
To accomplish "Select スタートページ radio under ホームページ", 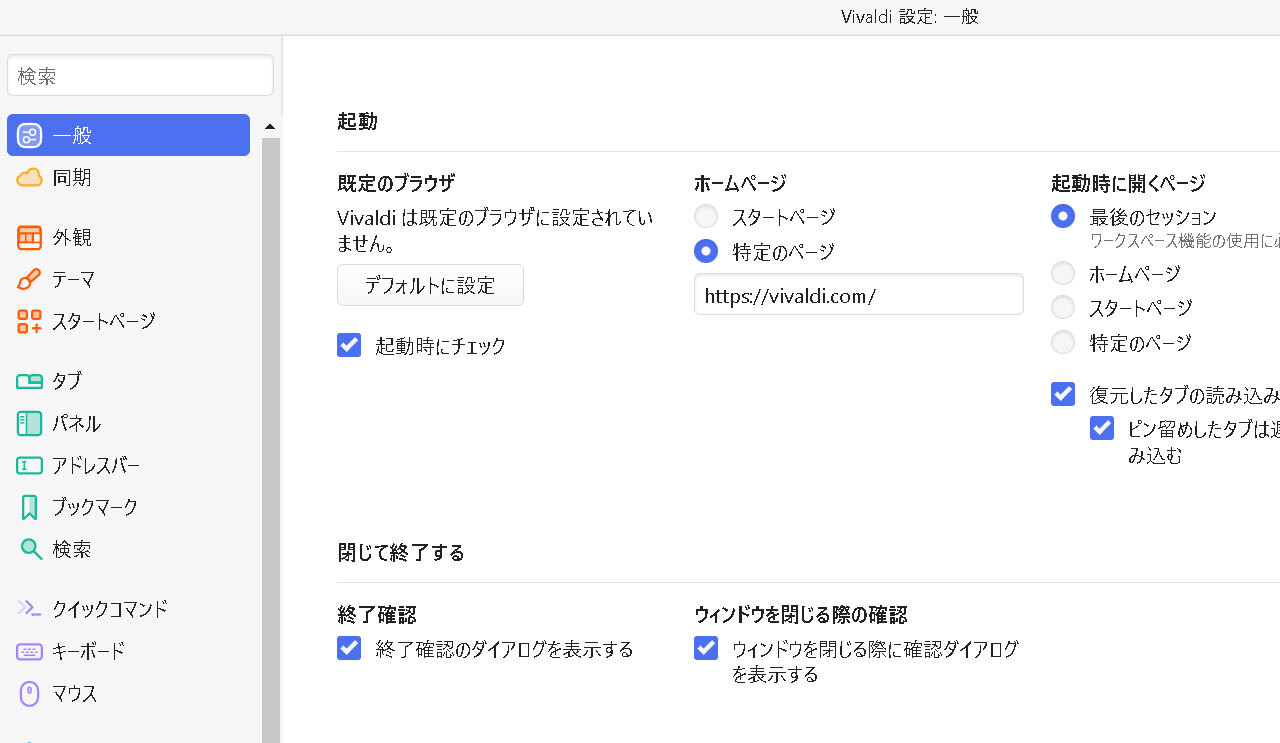I will [x=706, y=217].
